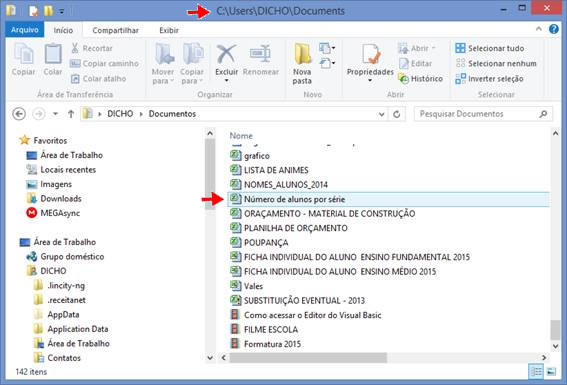Open the Copiar para dropdown
The height and width of the screenshot is (385, 567).
pos(192,64)
